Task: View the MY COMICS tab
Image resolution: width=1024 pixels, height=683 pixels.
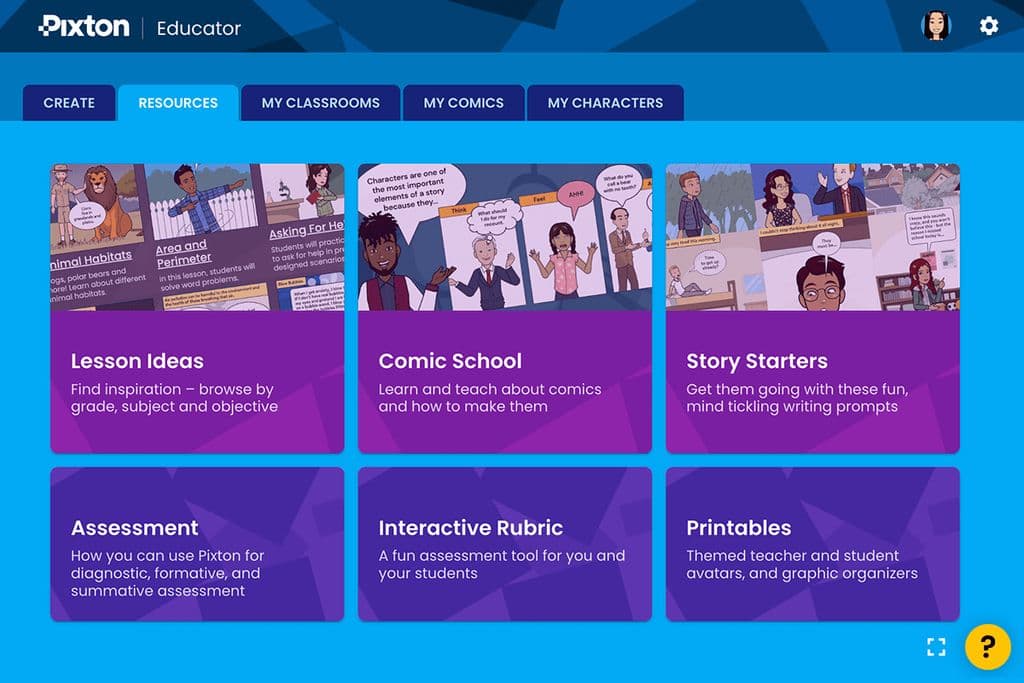Action: (x=463, y=103)
